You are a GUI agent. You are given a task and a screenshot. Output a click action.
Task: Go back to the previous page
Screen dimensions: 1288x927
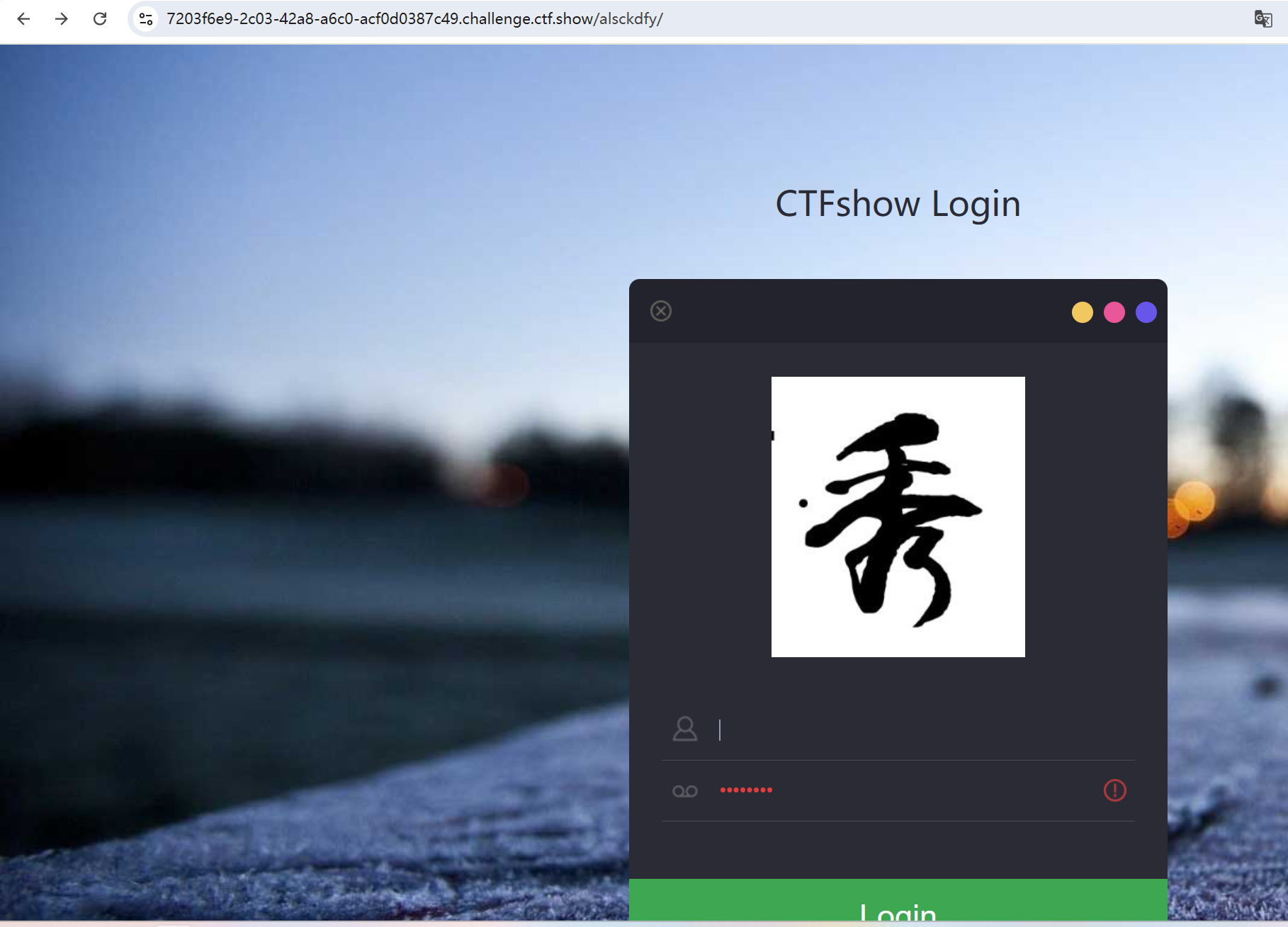23,19
